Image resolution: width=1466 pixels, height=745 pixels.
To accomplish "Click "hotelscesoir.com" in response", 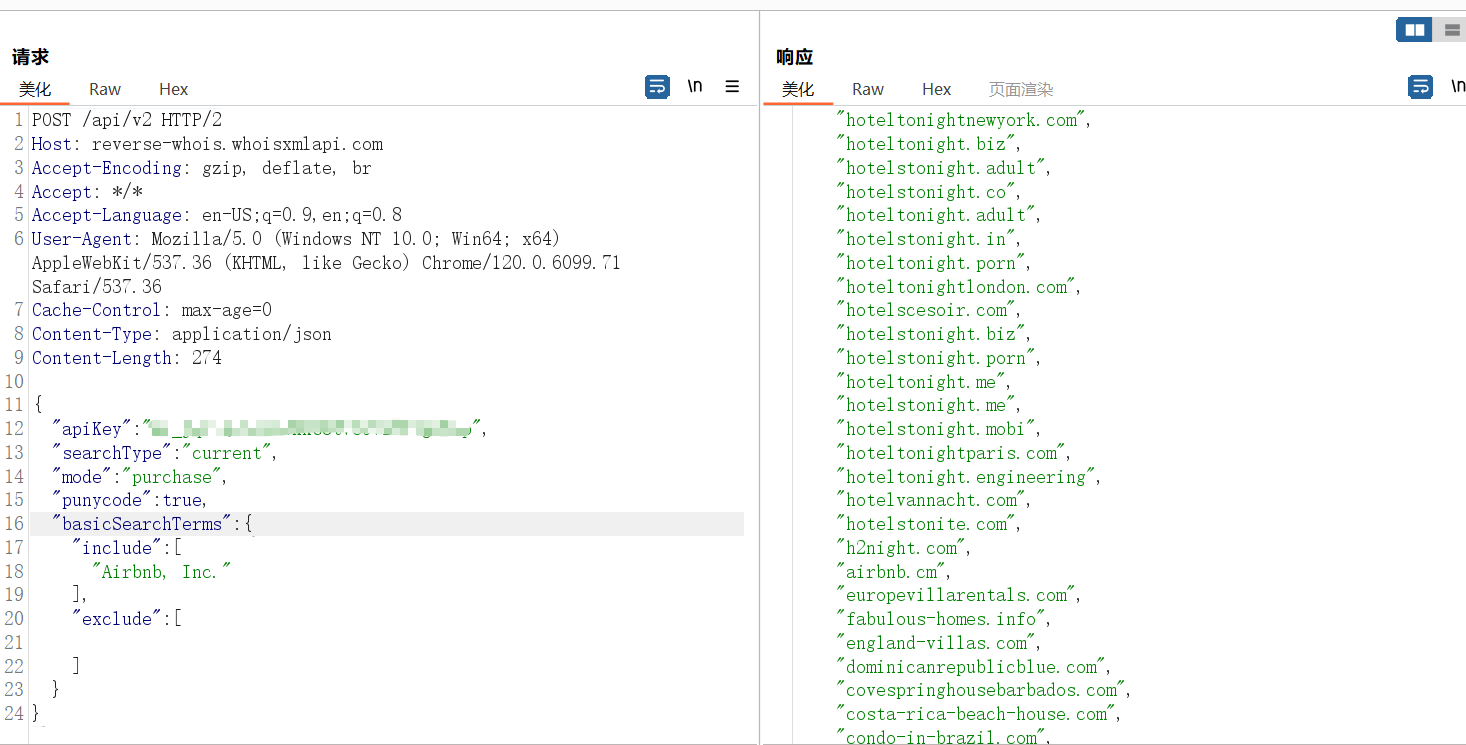I will (927, 310).
